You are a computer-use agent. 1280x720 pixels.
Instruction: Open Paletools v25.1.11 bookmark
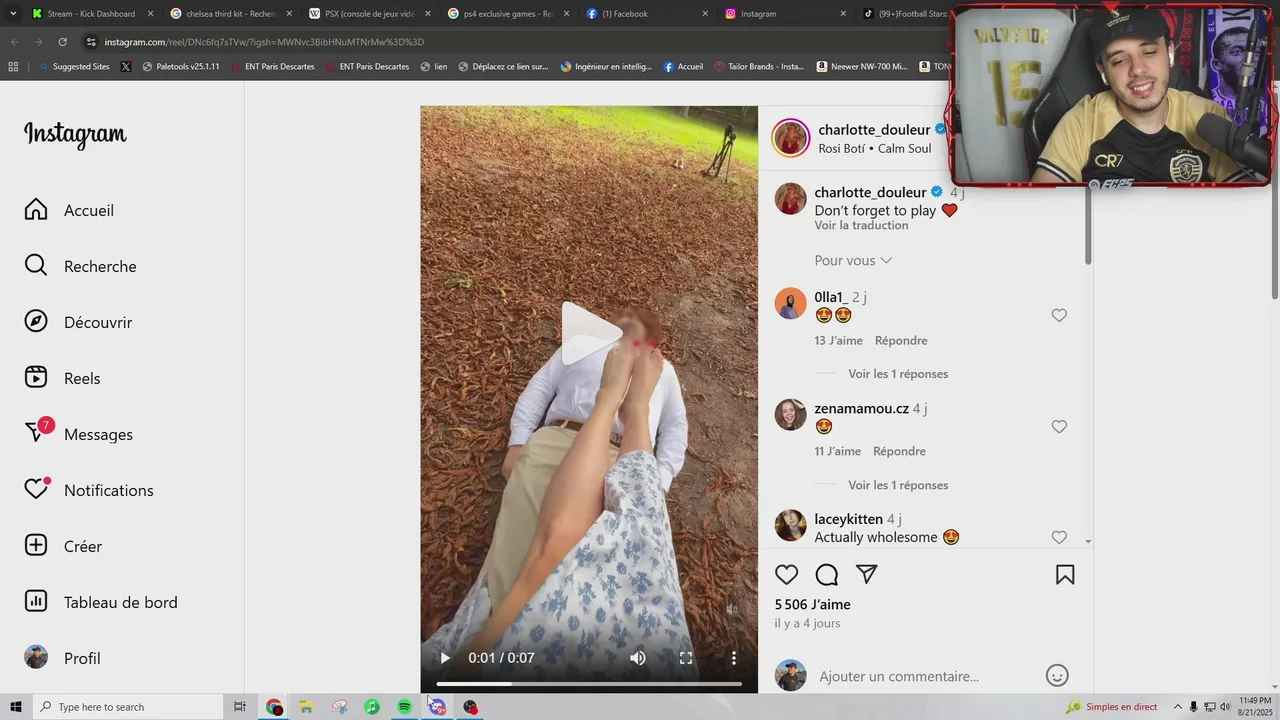(x=180, y=67)
